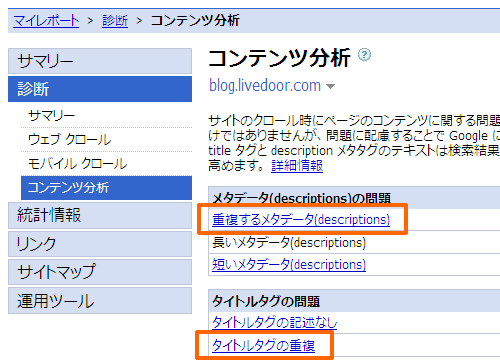Go to マイレポート breadcrumb link
The width and height of the screenshot is (500, 360).
[x=46, y=21]
